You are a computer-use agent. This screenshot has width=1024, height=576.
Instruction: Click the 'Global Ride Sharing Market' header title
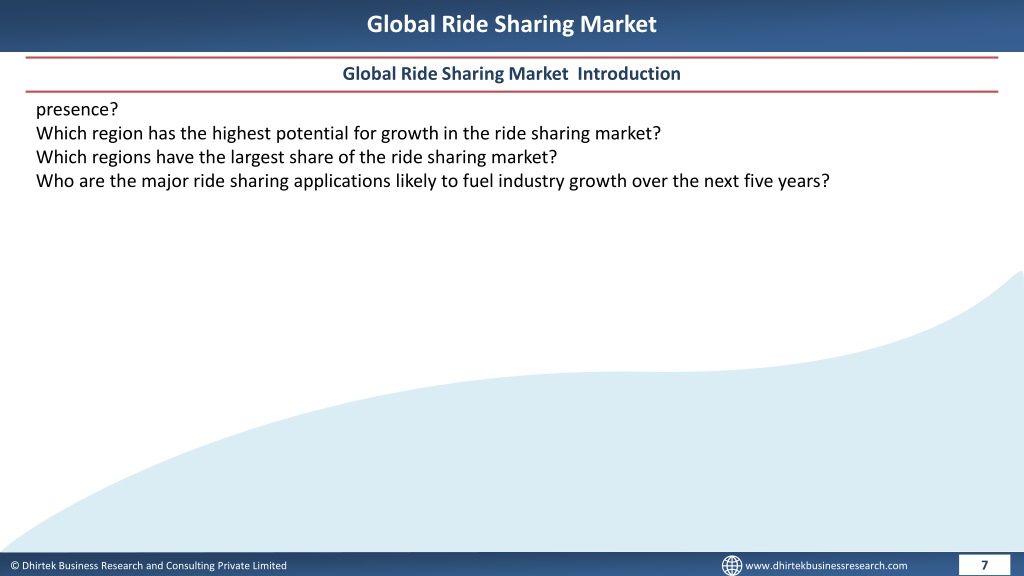(511, 24)
